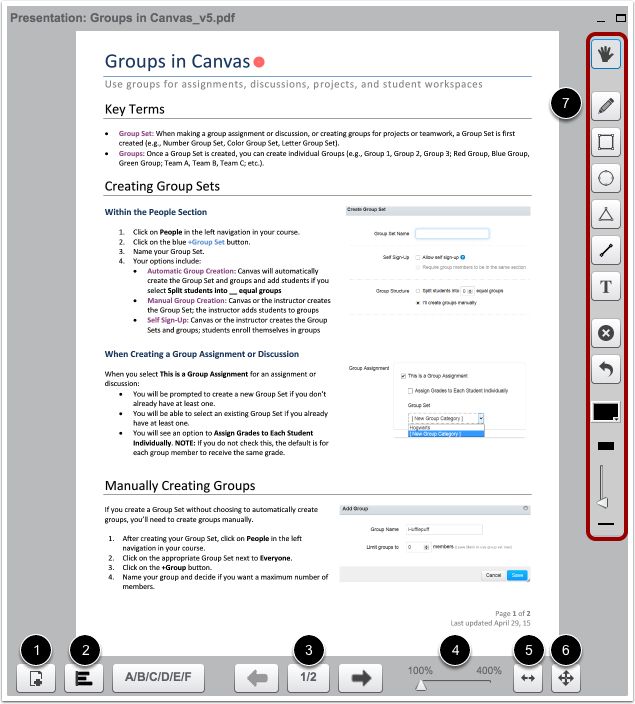This screenshot has width=635, height=704.
Task: Click the A/B/C/D/E/F poll button
Action: pyautogui.click(x=158, y=677)
